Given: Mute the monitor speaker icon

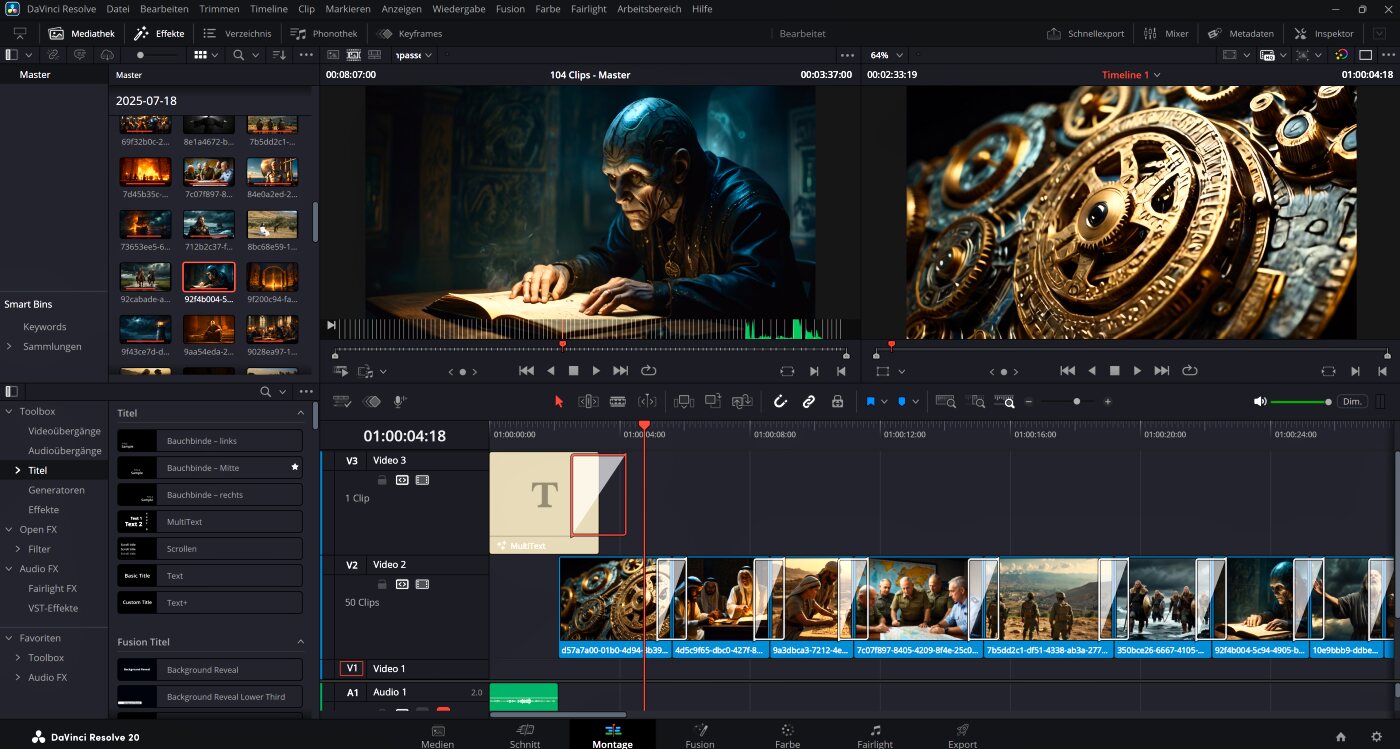Looking at the screenshot, I should click(1260, 401).
